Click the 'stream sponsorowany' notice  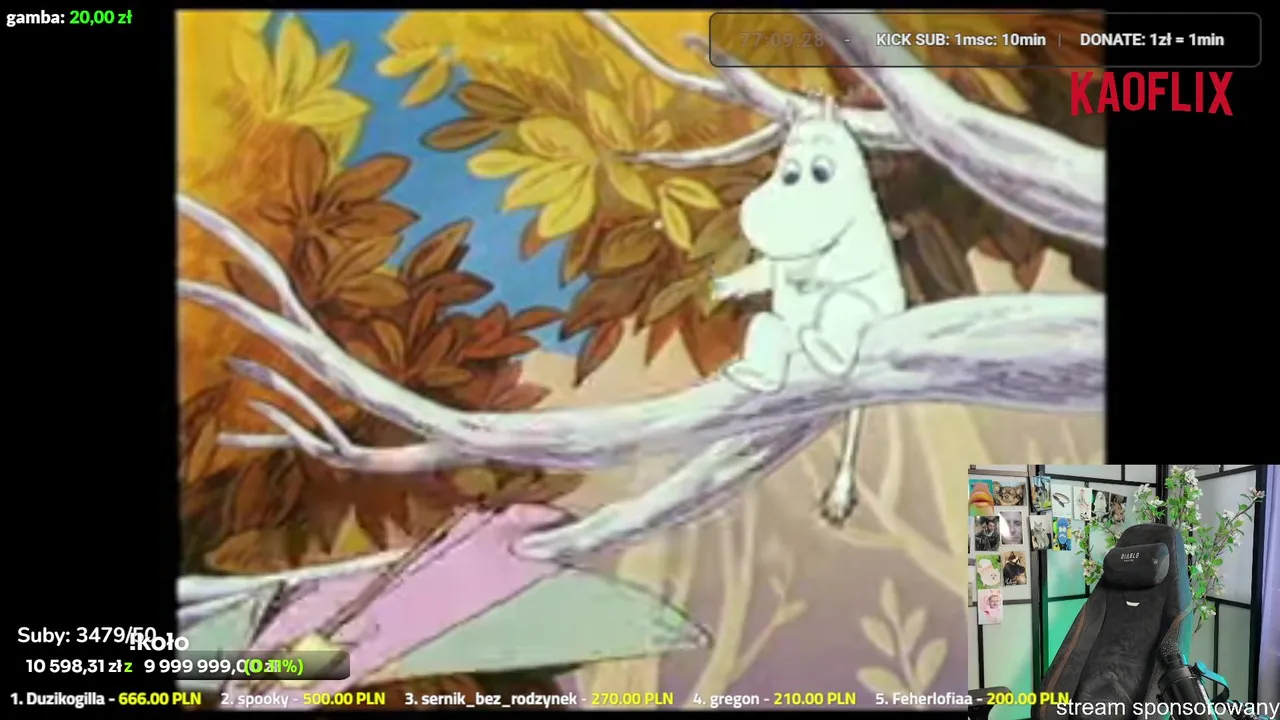click(1167, 708)
